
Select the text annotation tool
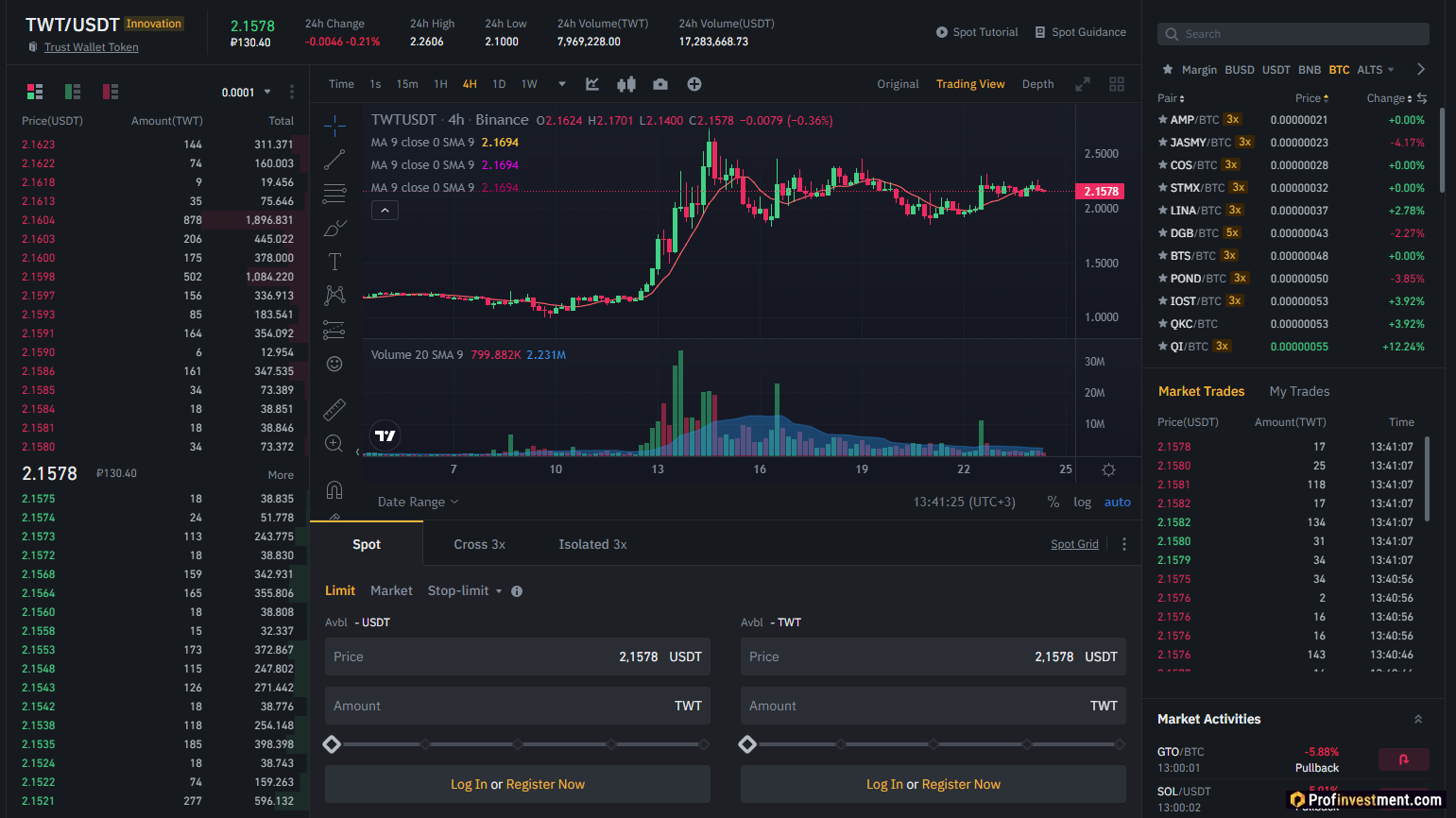coord(334,262)
